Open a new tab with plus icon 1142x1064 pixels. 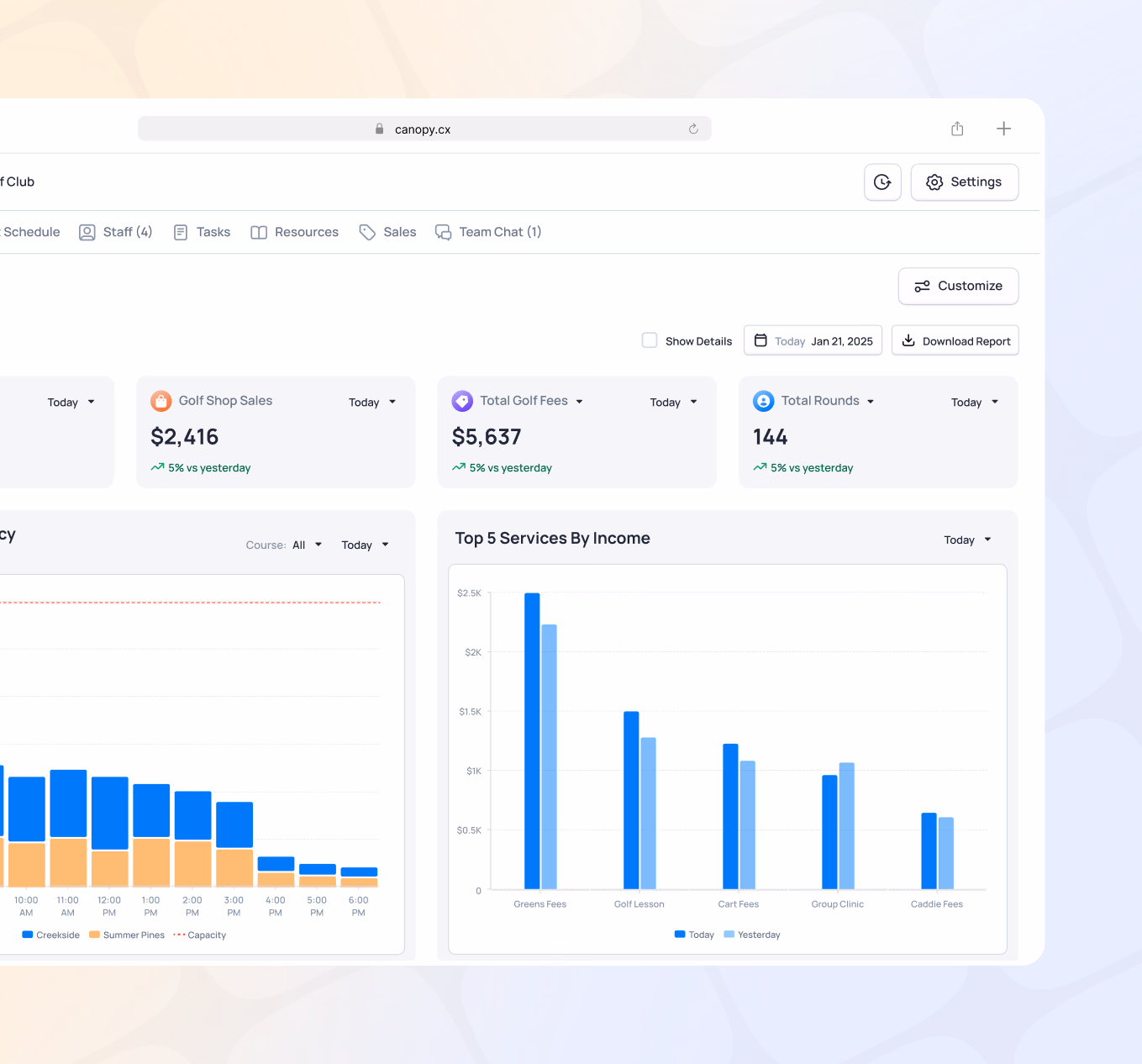coord(1003,129)
